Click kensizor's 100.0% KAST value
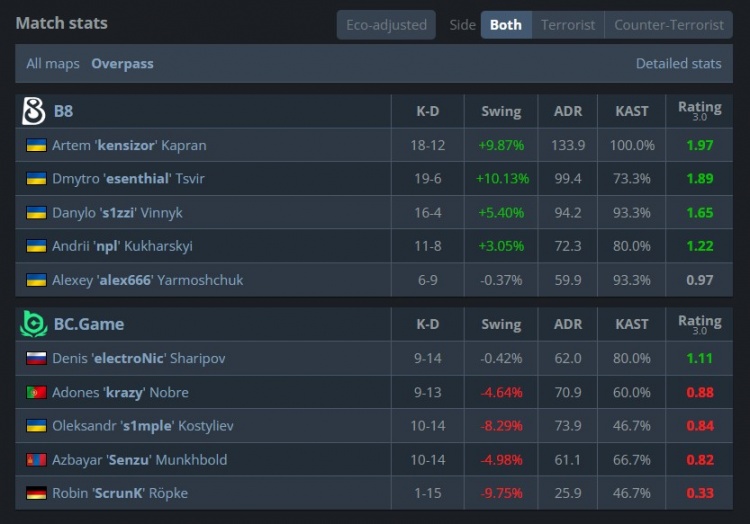 (x=632, y=145)
